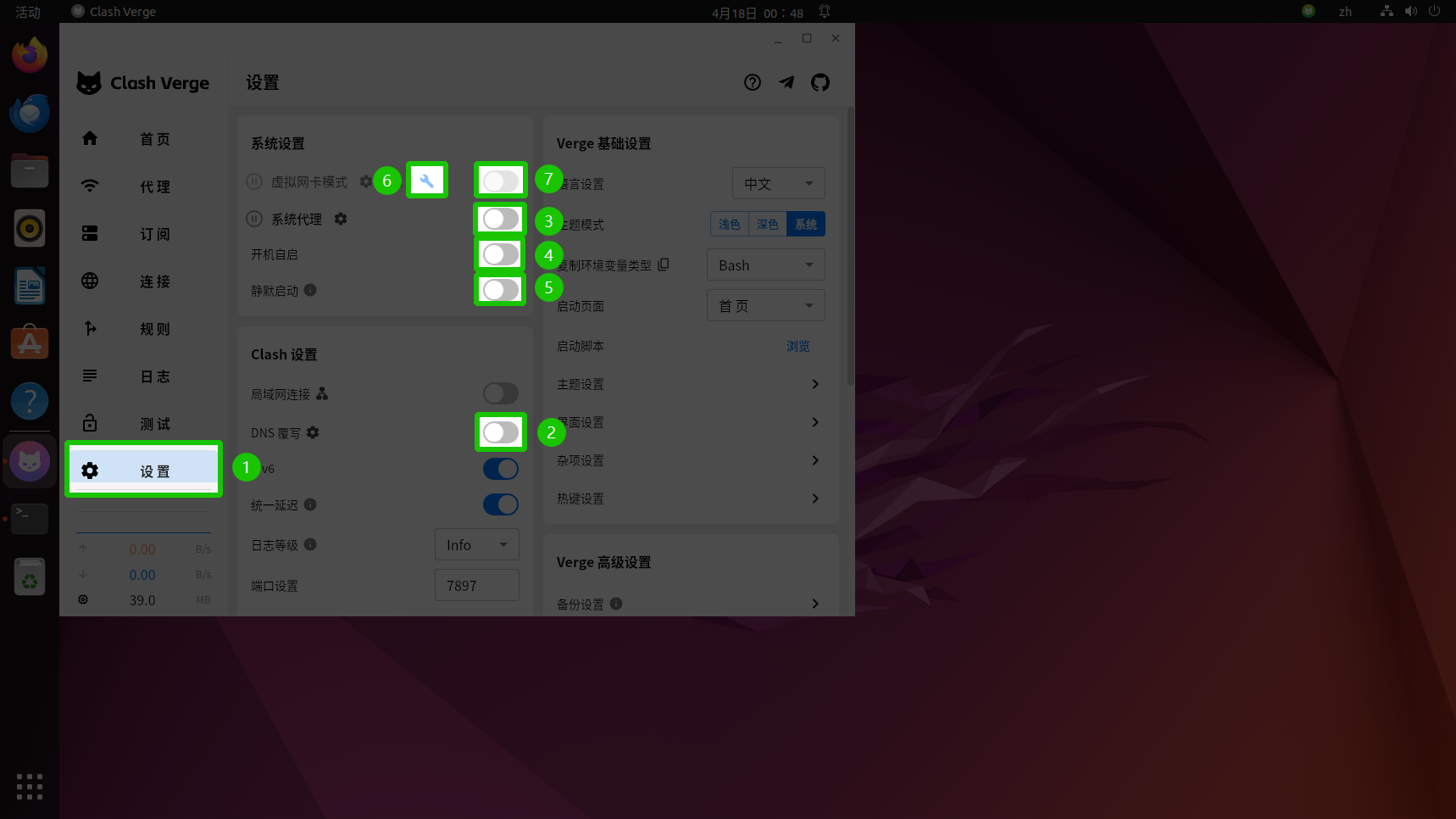Enable 开机自启 switch
1456x819 pixels.
pyautogui.click(x=501, y=254)
